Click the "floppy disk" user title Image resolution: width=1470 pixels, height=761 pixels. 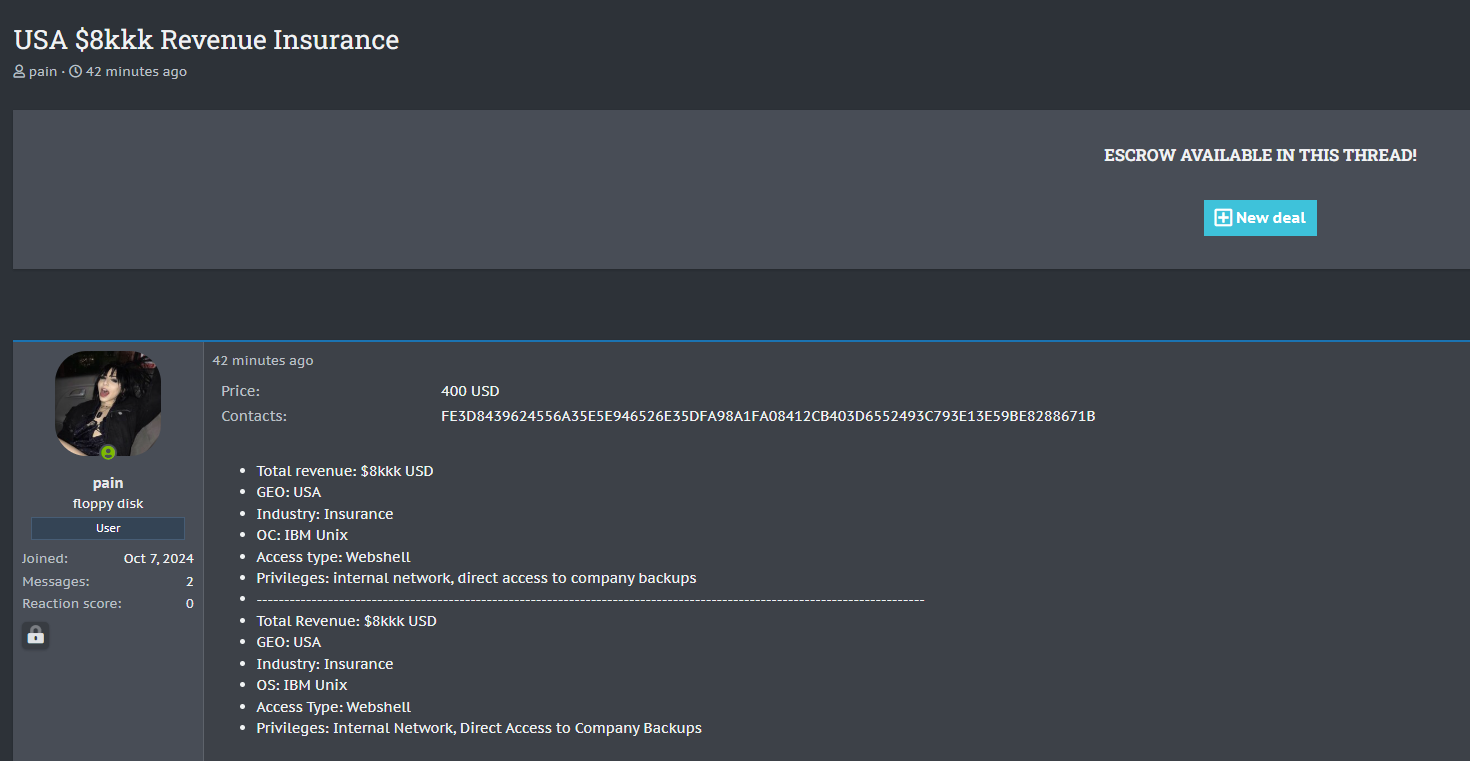(x=108, y=504)
